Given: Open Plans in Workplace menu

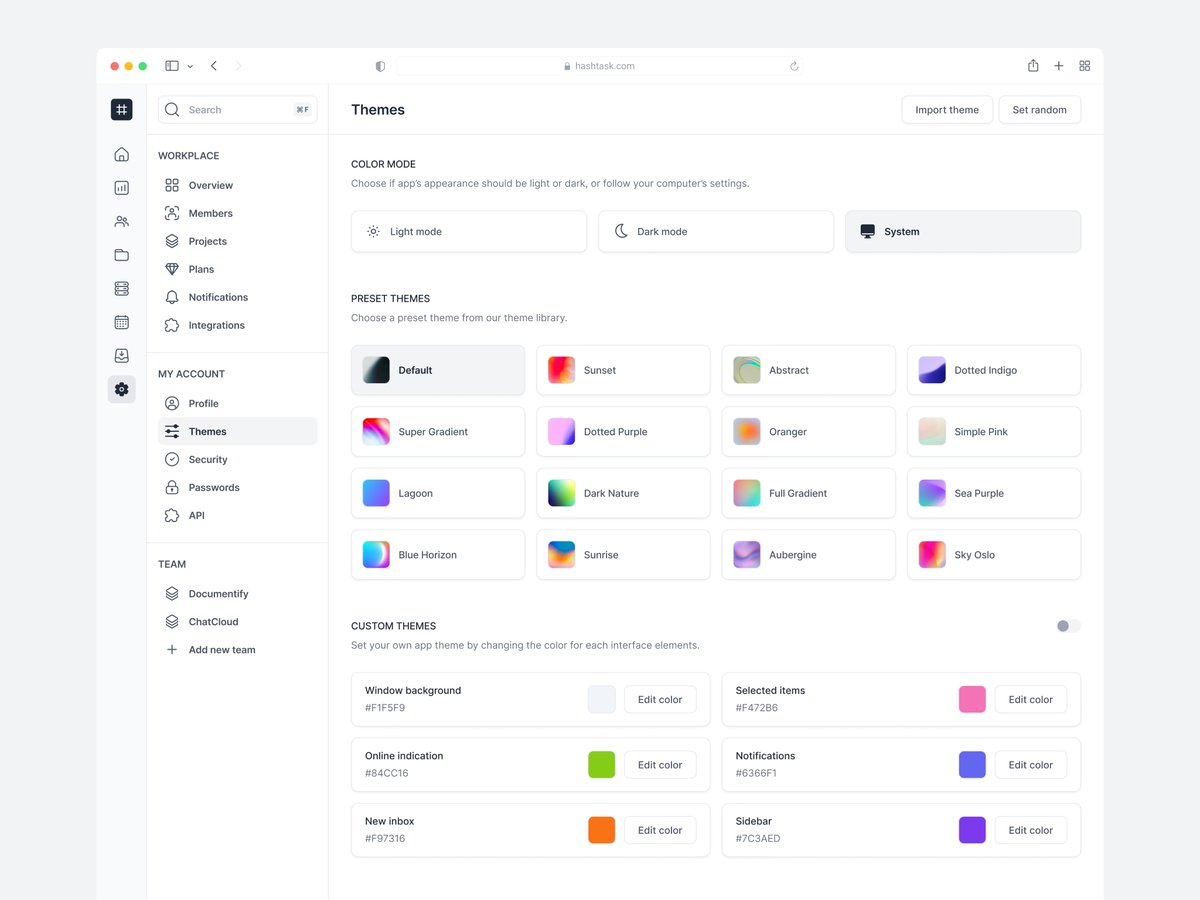Looking at the screenshot, I should coord(238,269).
